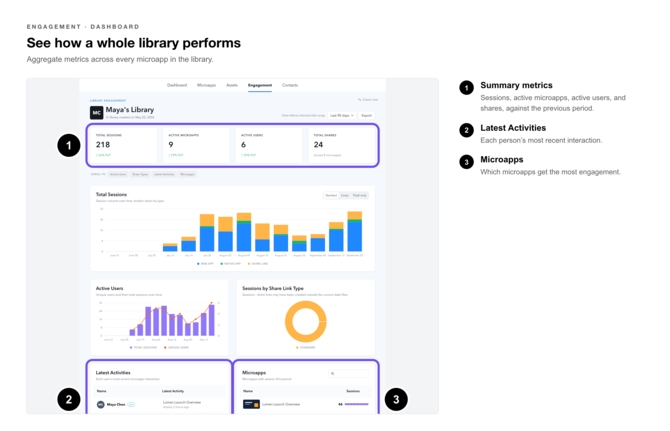This screenshot has width=670, height=431.
Task: Click the Library Engagement breadcrumb label
Action: tap(108, 101)
